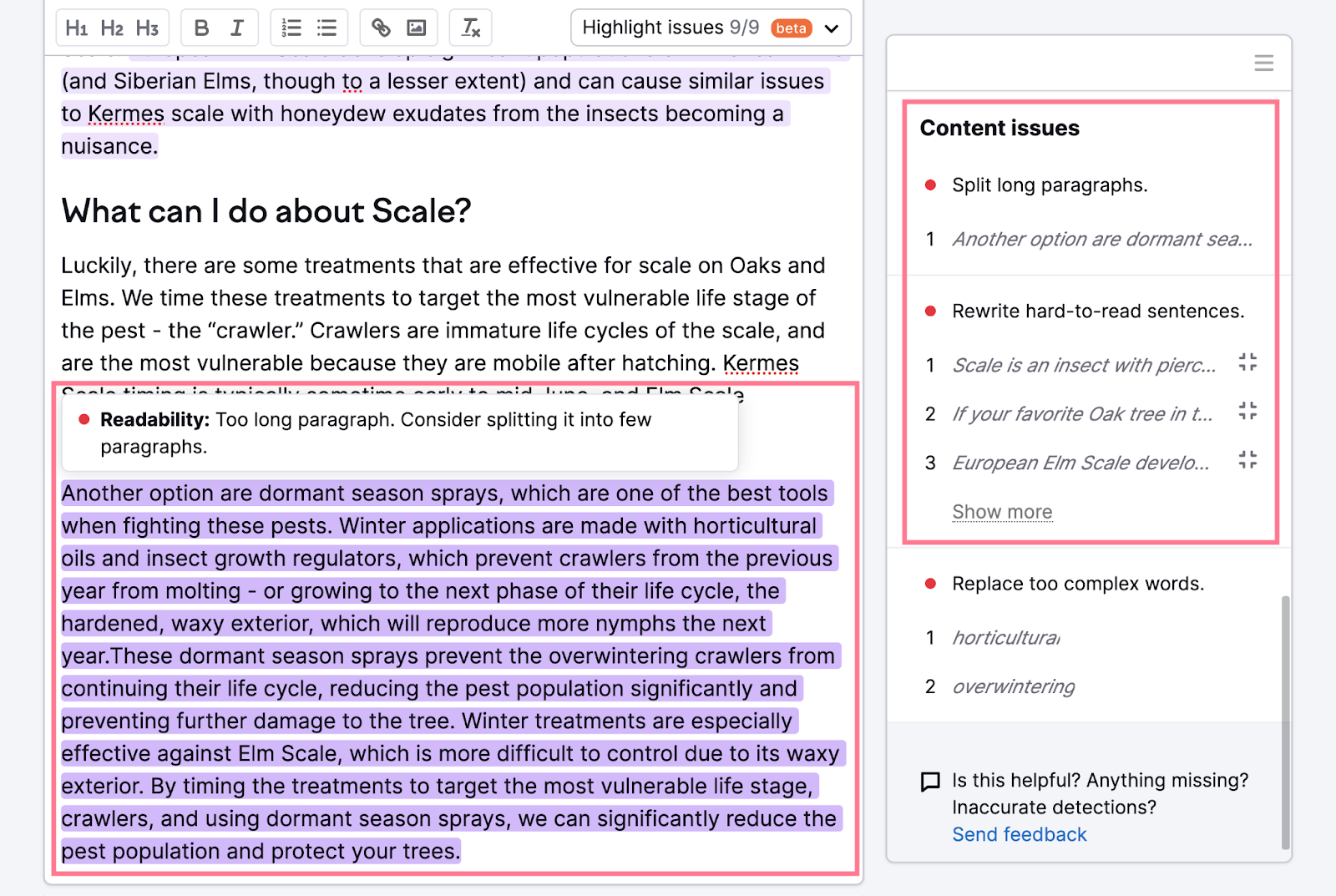Collapse icon beside 'Scale is an insect' issue
The image size is (1336, 896).
pos(1247,362)
